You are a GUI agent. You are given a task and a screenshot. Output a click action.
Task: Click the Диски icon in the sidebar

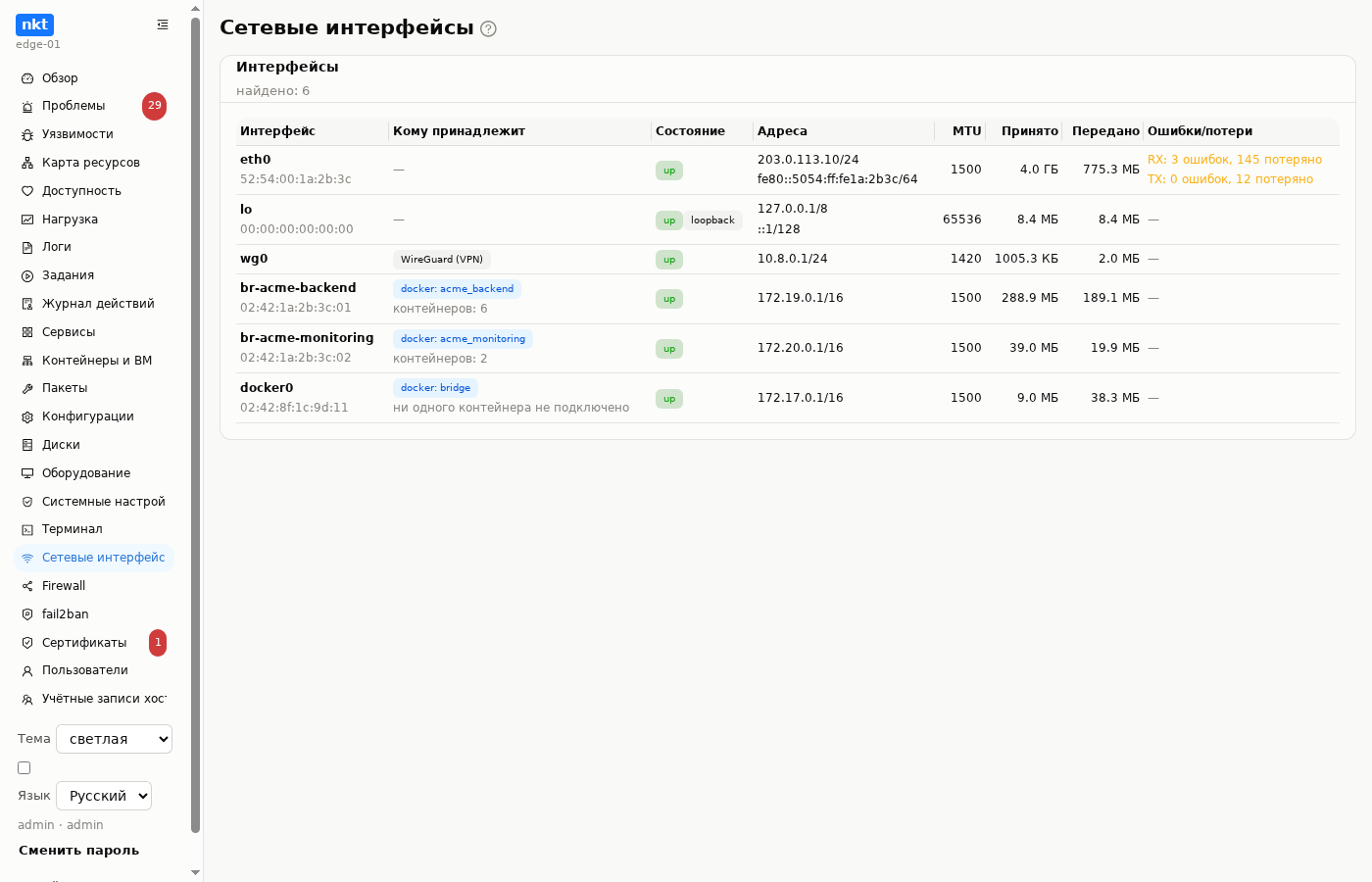(27, 445)
